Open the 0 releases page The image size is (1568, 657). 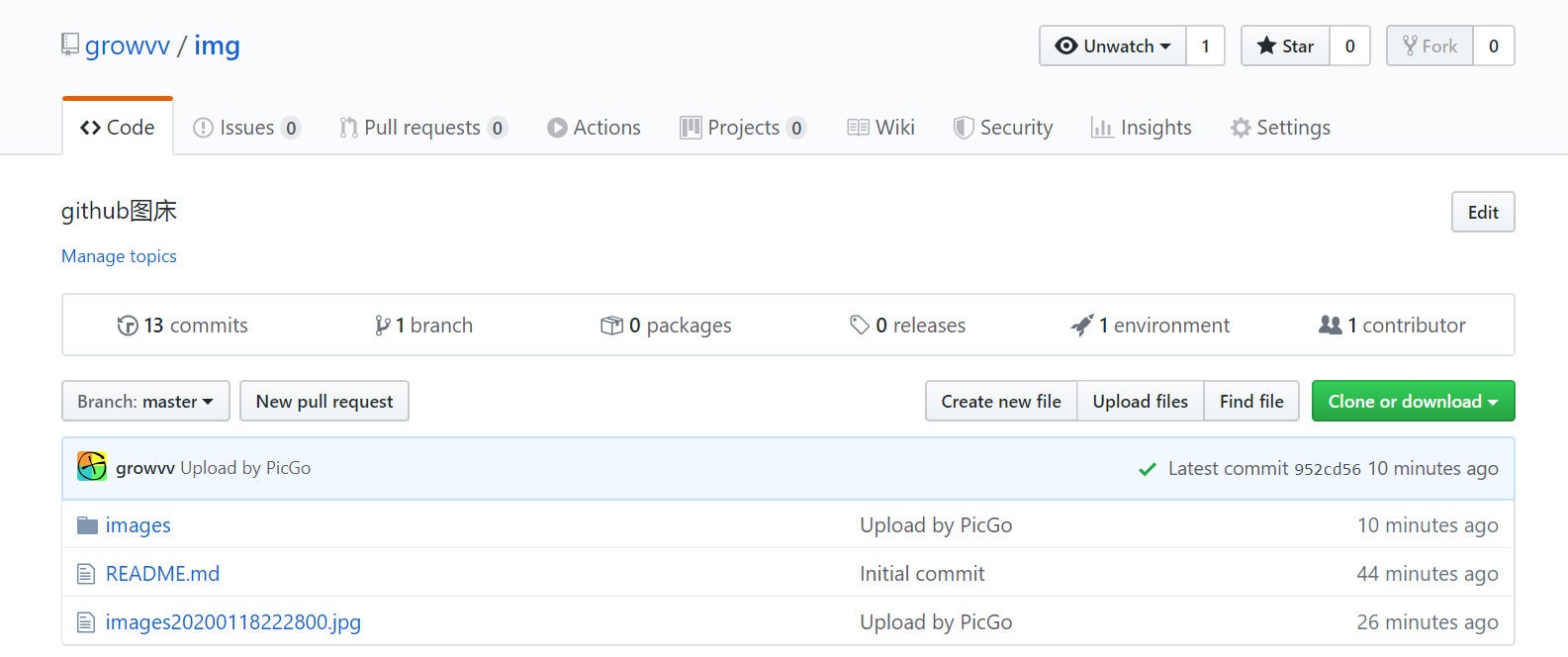[x=907, y=326]
